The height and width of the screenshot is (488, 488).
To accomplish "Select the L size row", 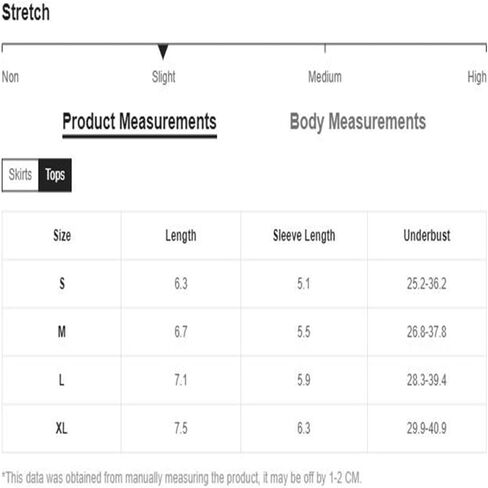I will point(244,380).
